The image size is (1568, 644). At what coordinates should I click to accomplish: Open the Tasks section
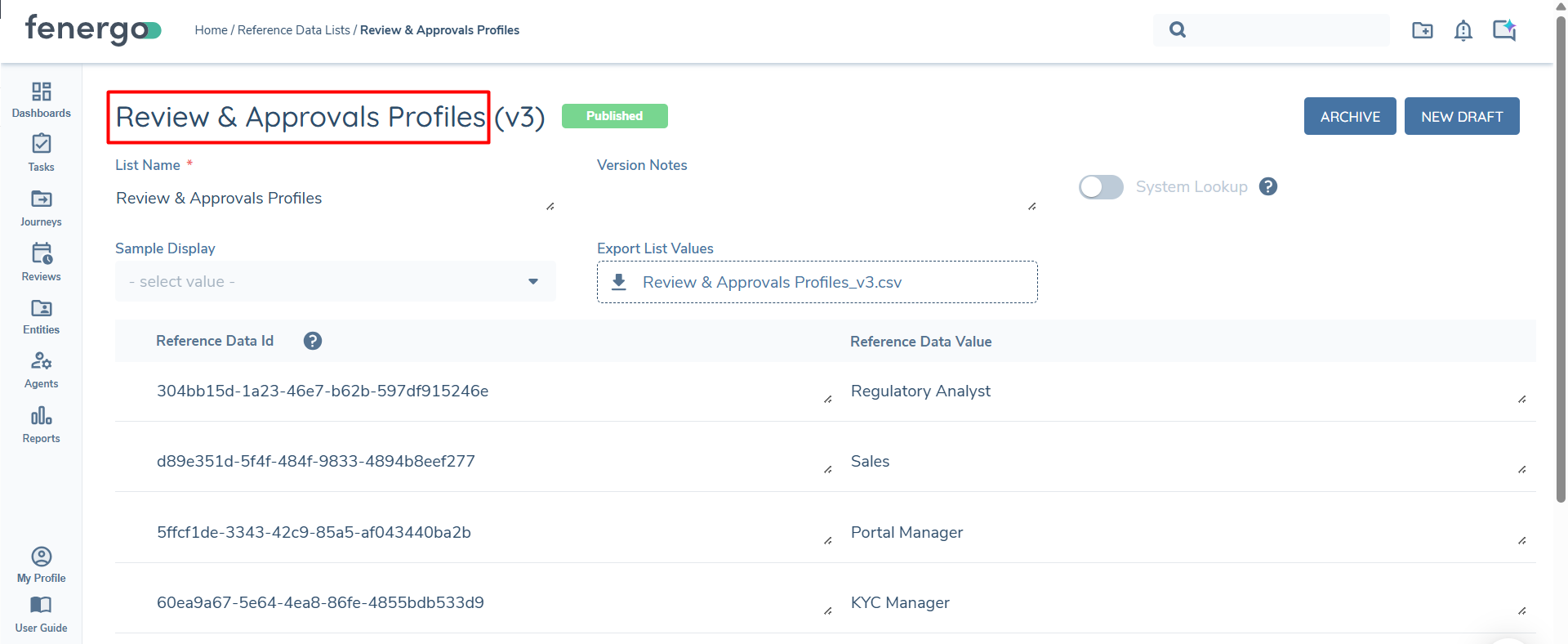coord(41,153)
